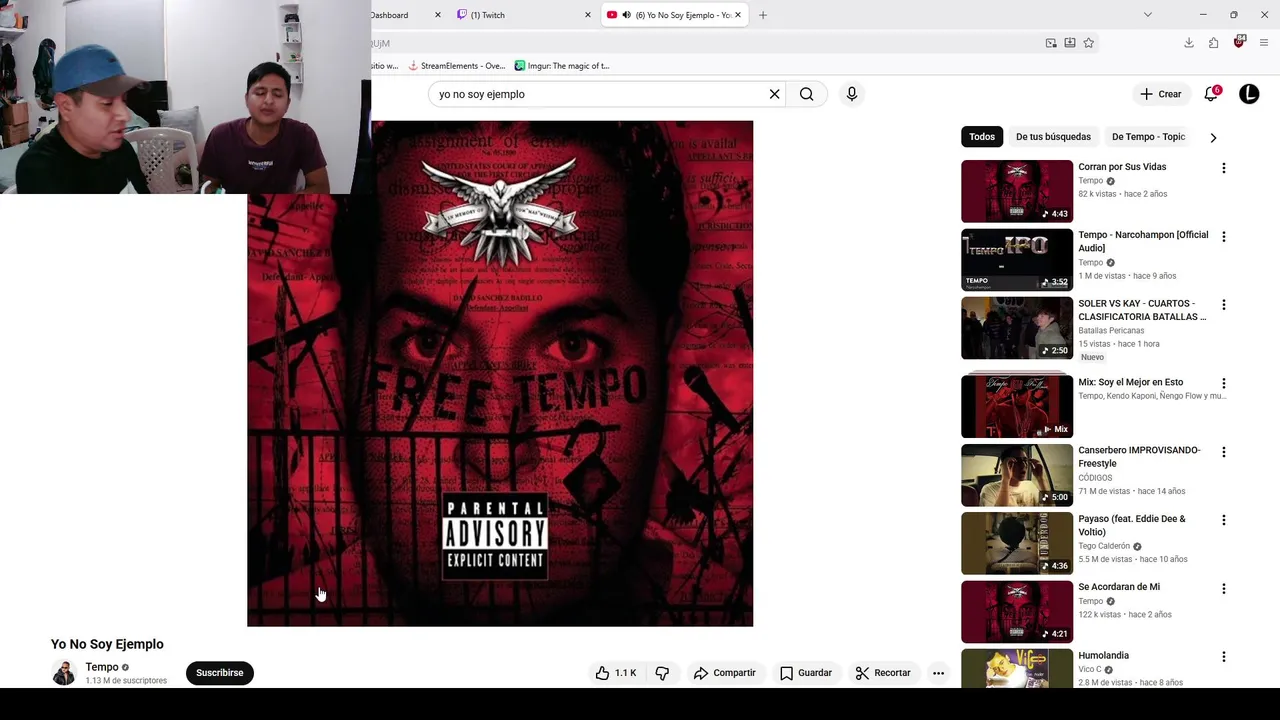Open the Corran por Sus Vidas thumbnail
The width and height of the screenshot is (1280, 720).
[x=1017, y=191]
